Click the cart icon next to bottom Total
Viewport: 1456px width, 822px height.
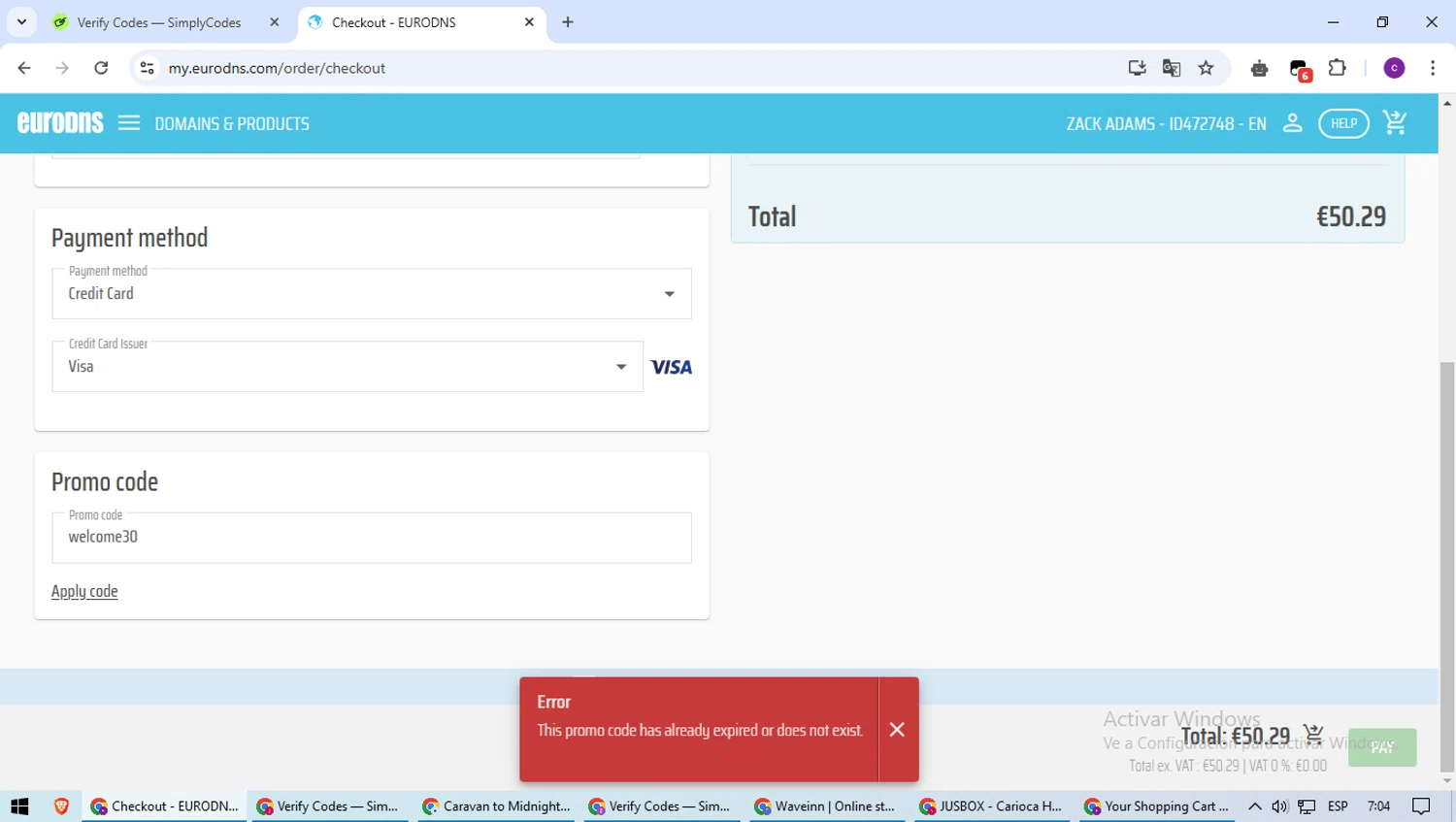tap(1313, 735)
